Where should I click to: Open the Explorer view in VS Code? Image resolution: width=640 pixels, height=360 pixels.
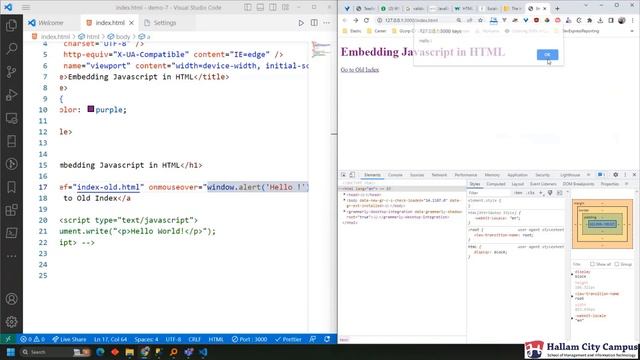point(11,26)
